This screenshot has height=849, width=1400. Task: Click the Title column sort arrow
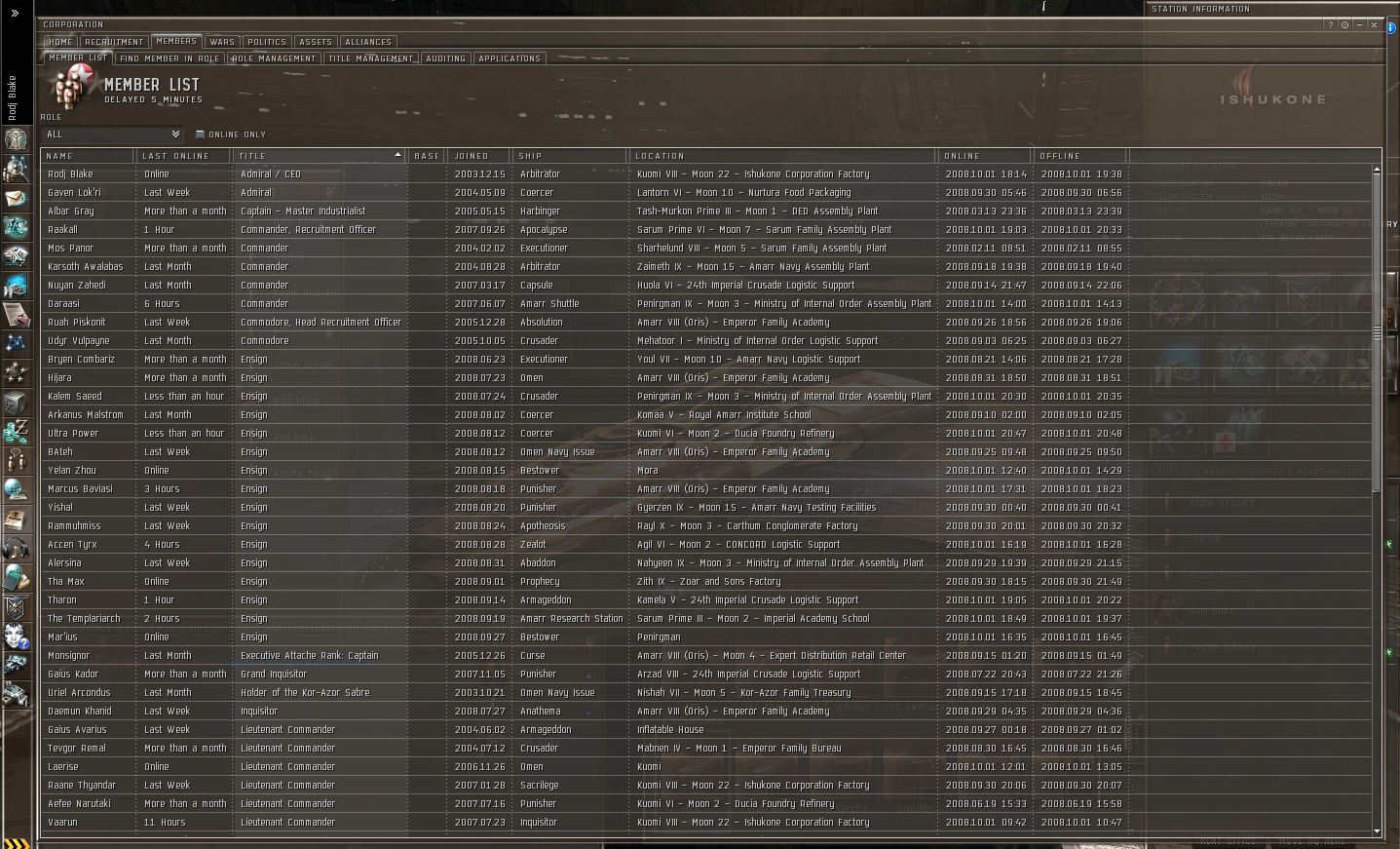[397, 156]
